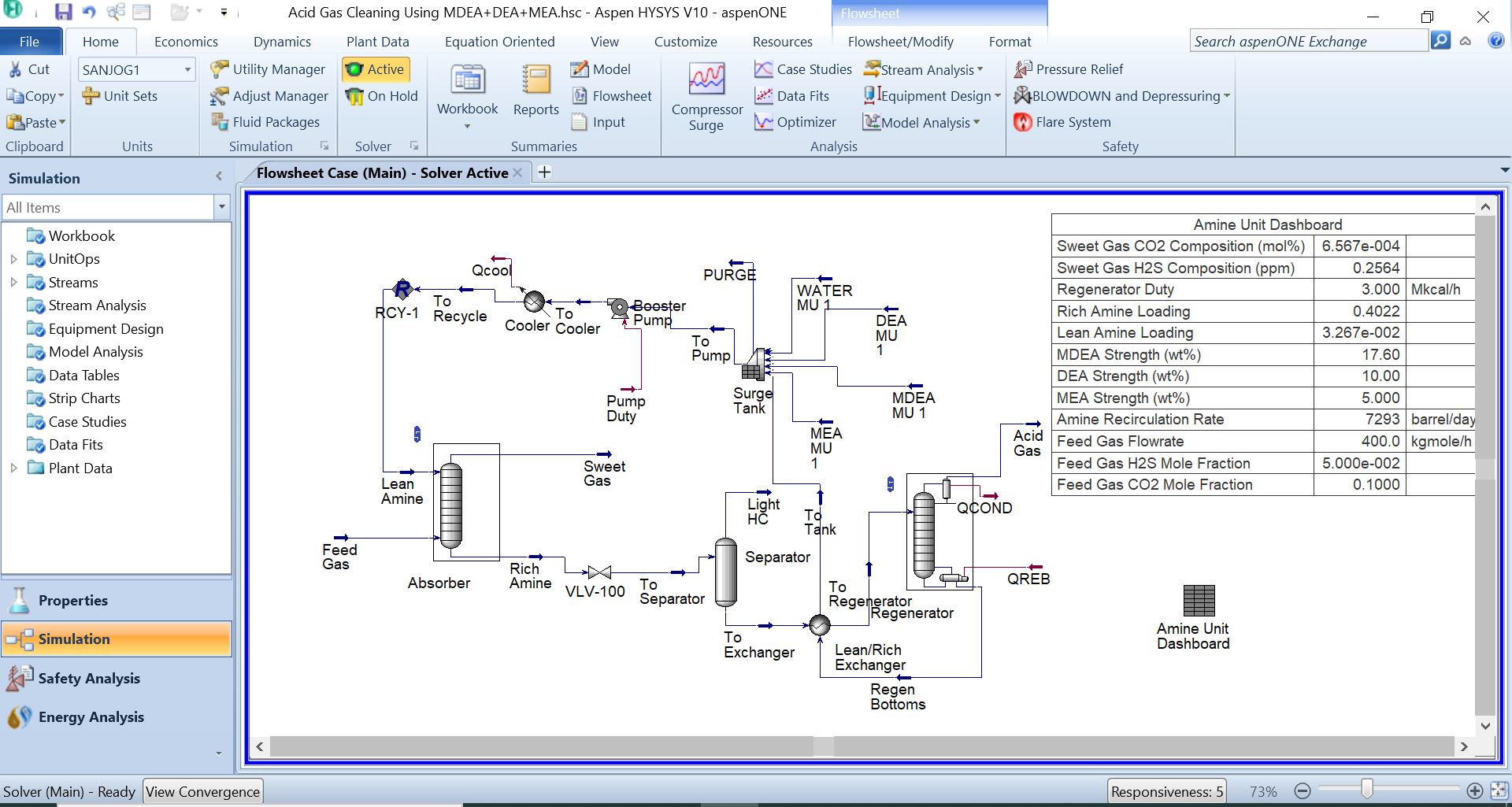
Task: Cut the selected object
Action: click(x=29, y=69)
